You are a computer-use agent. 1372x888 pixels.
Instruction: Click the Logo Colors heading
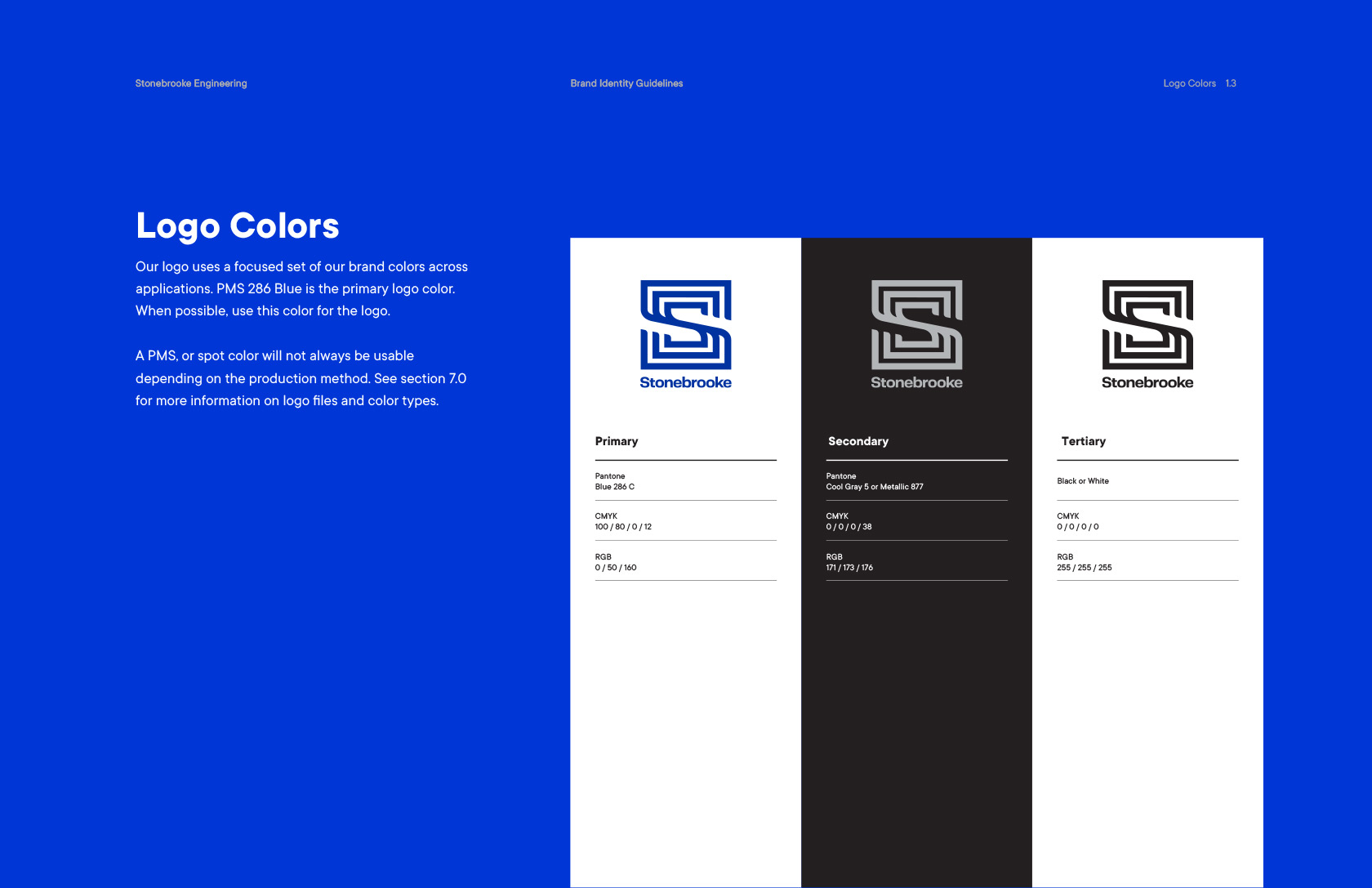[238, 226]
